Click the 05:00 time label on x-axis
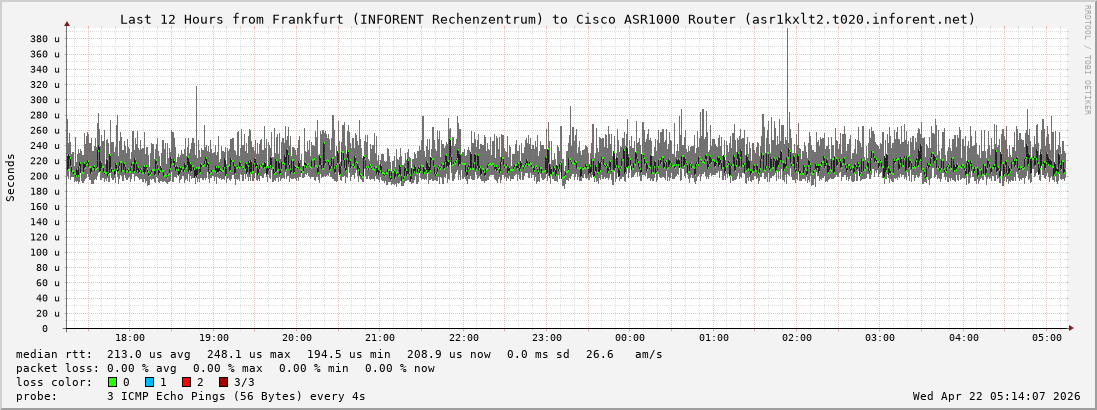The height and width of the screenshot is (410, 1097). 1047,338
